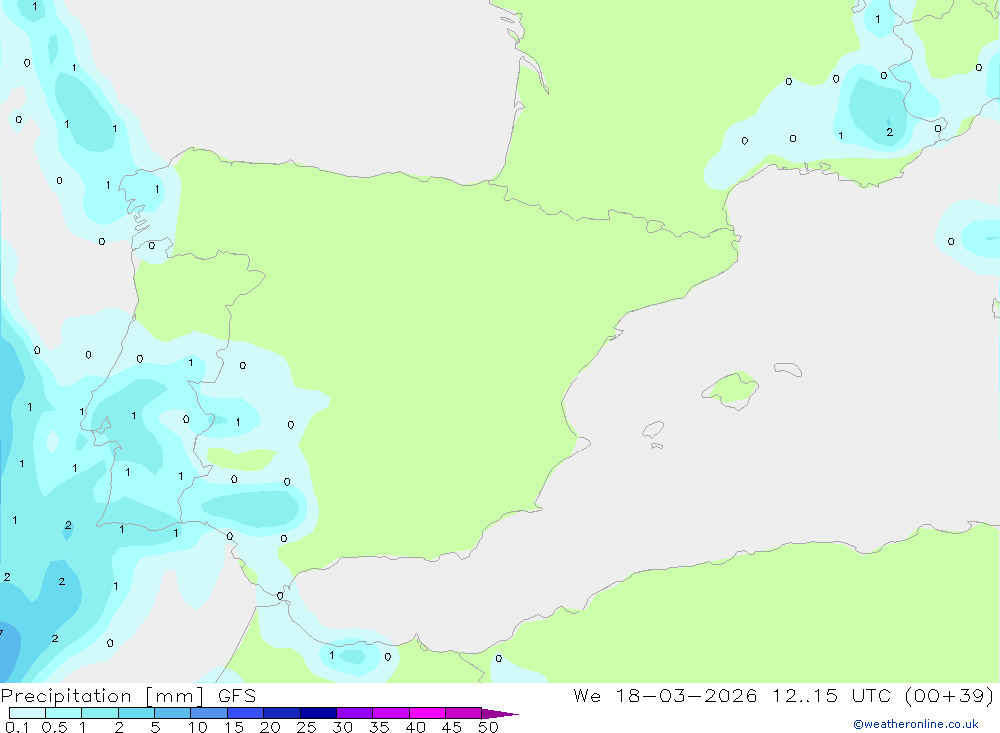This screenshot has height=733, width=1000.
Task: Click the 0.5–1 mm legend color swatch
Action: click(64, 713)
